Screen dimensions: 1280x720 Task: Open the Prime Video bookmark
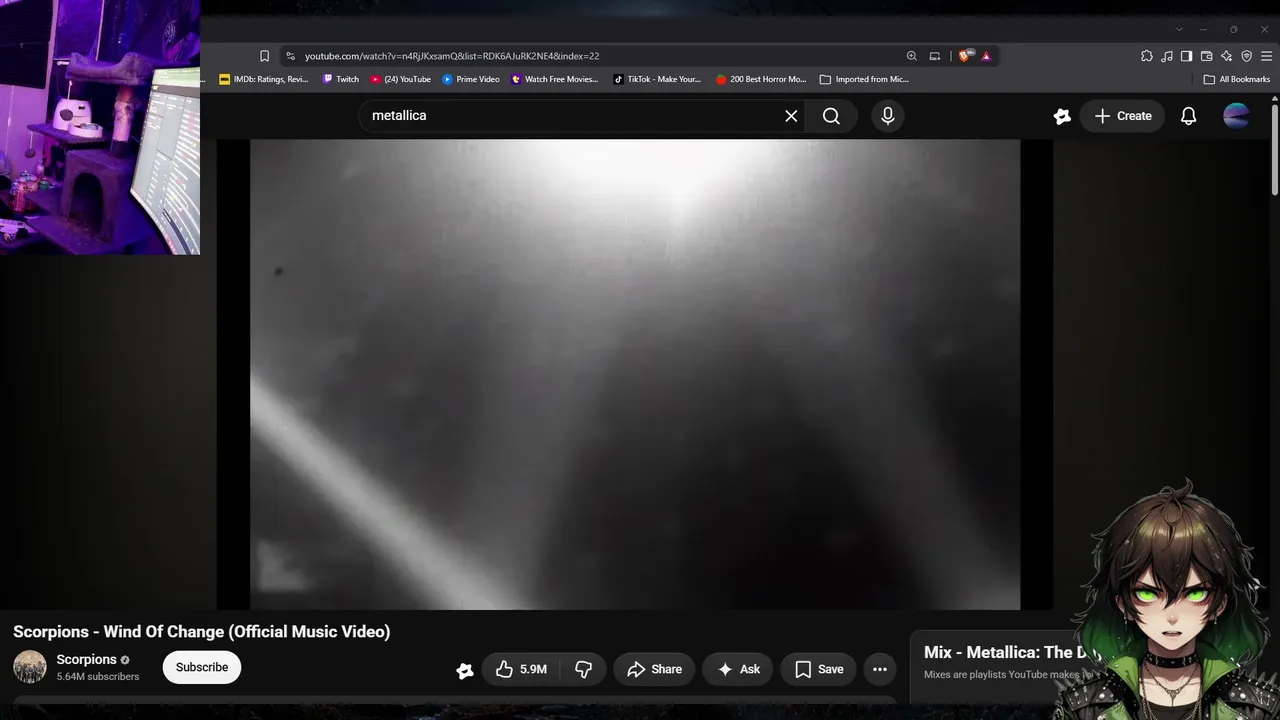(471, 79)
